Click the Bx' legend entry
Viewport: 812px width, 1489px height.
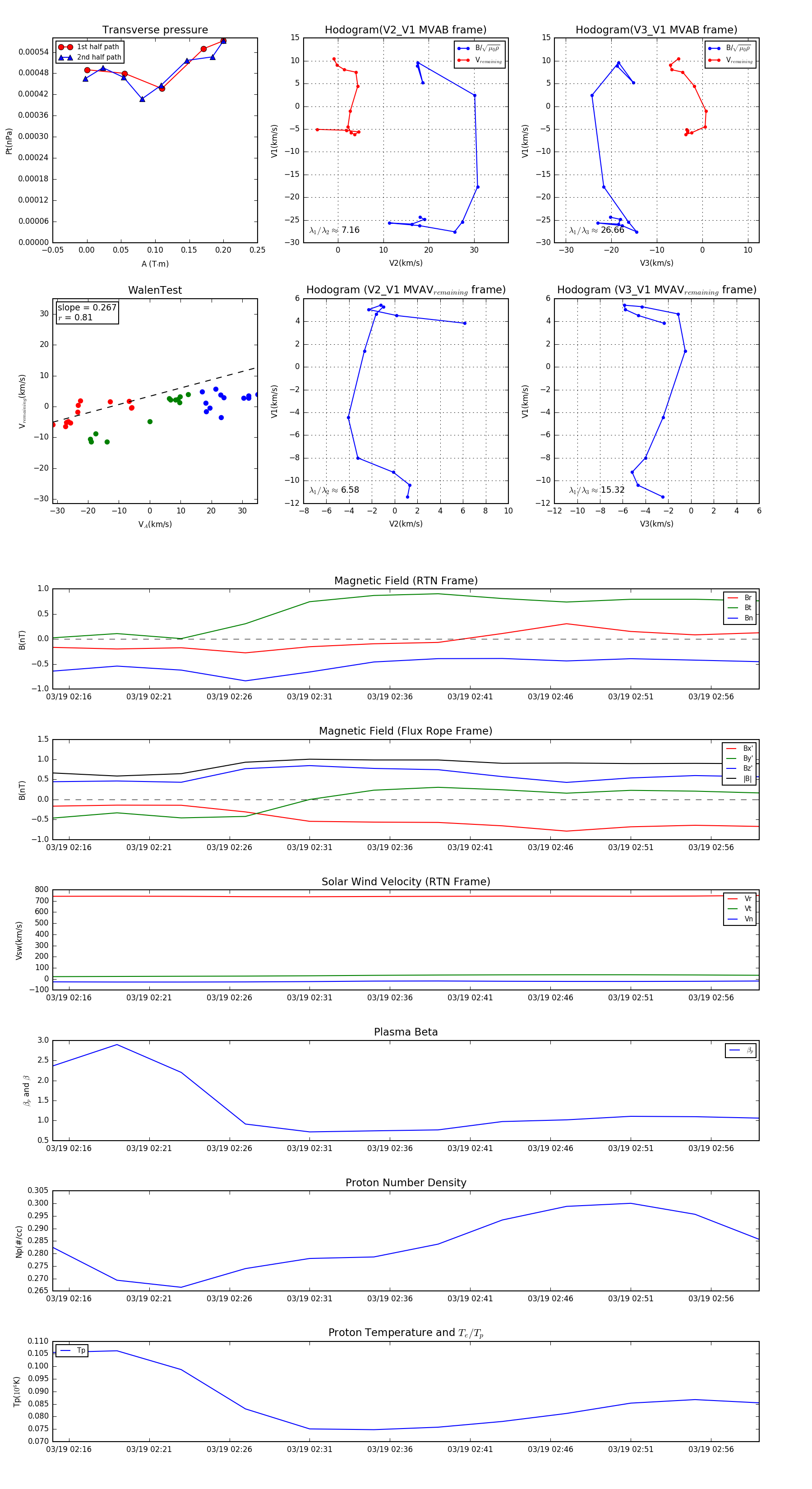(x=740, y=749)
